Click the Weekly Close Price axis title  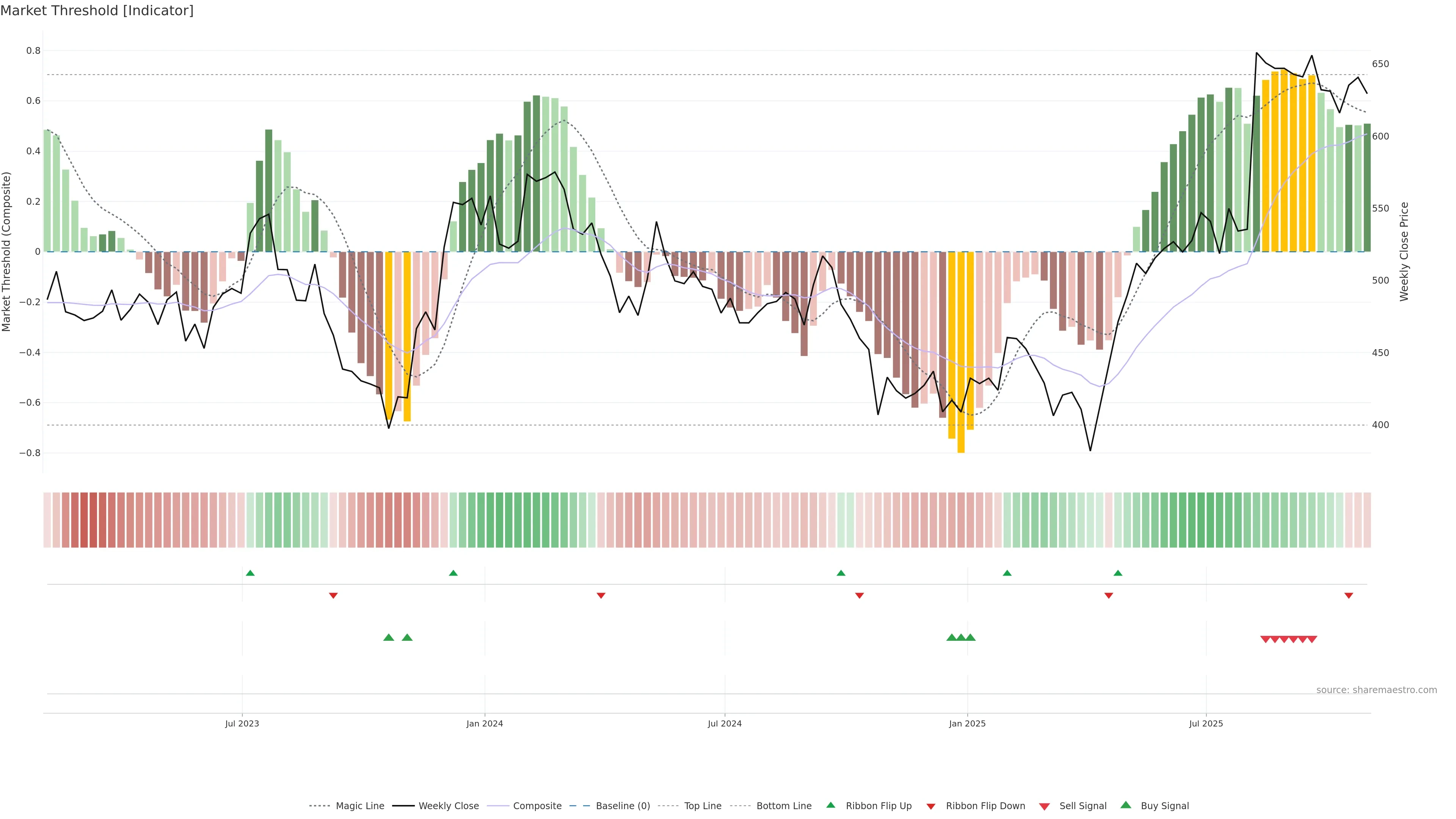pos(1404,251)
